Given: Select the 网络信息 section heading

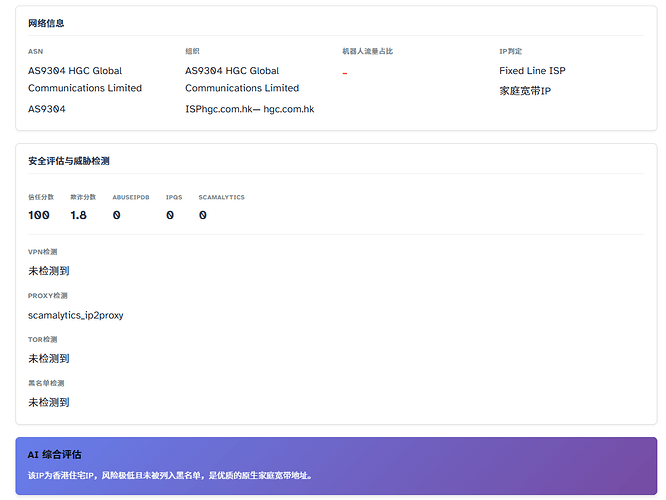Looking at the screenshot, I should click(46, 23).
